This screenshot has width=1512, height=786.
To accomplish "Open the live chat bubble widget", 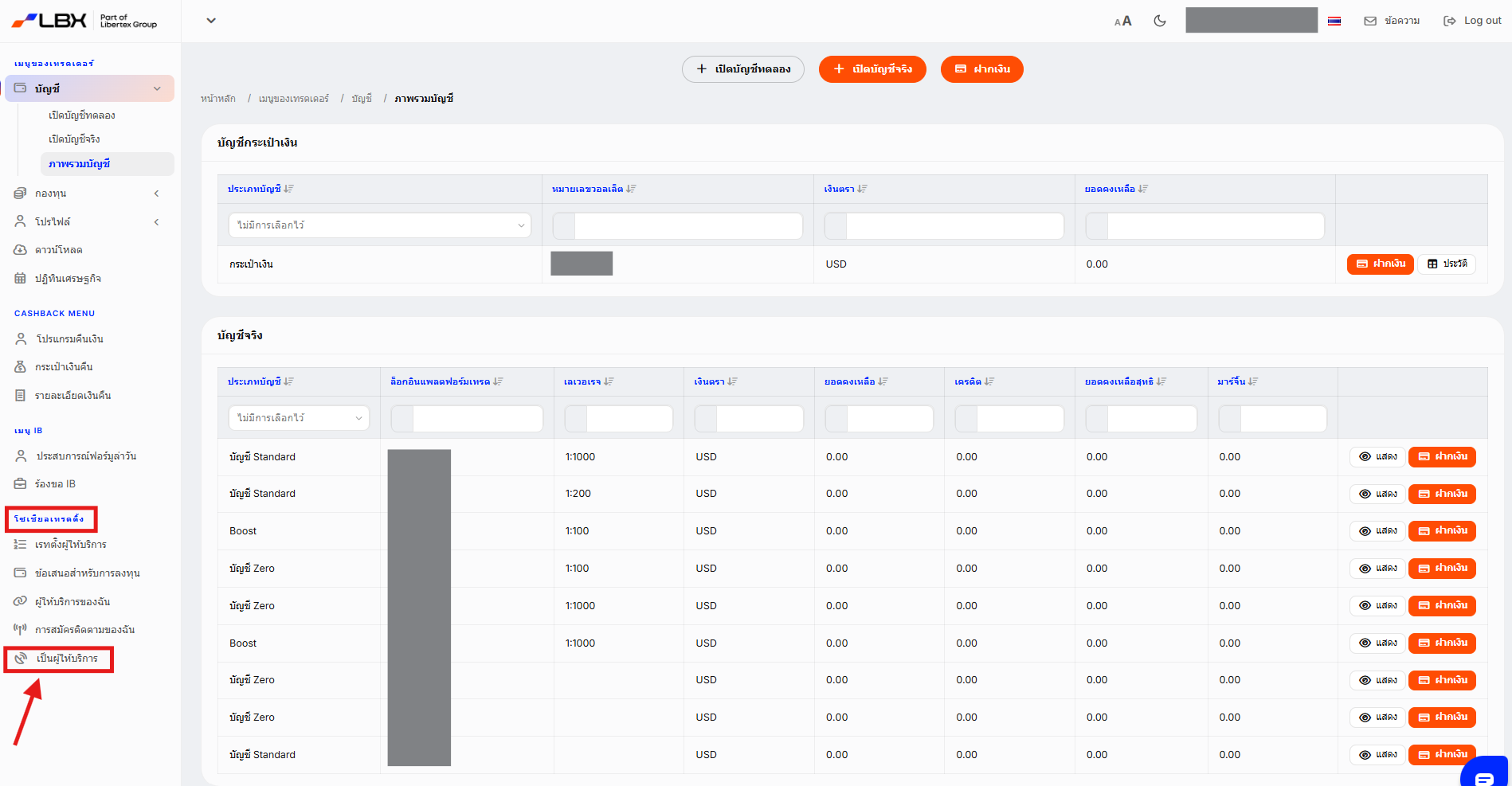I will coord(1484,772).
